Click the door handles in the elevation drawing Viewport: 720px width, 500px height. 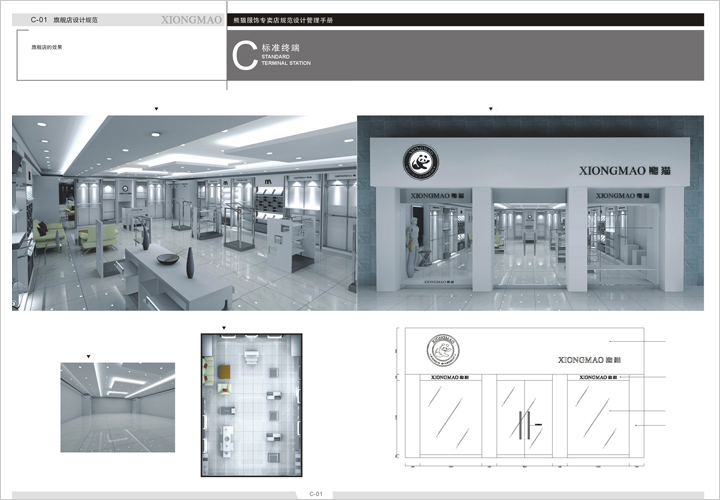pyautogui.click(x=525, y=425)
